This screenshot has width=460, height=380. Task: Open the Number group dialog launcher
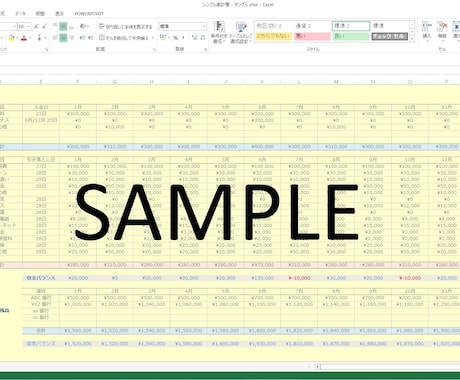tap(205, 49)
